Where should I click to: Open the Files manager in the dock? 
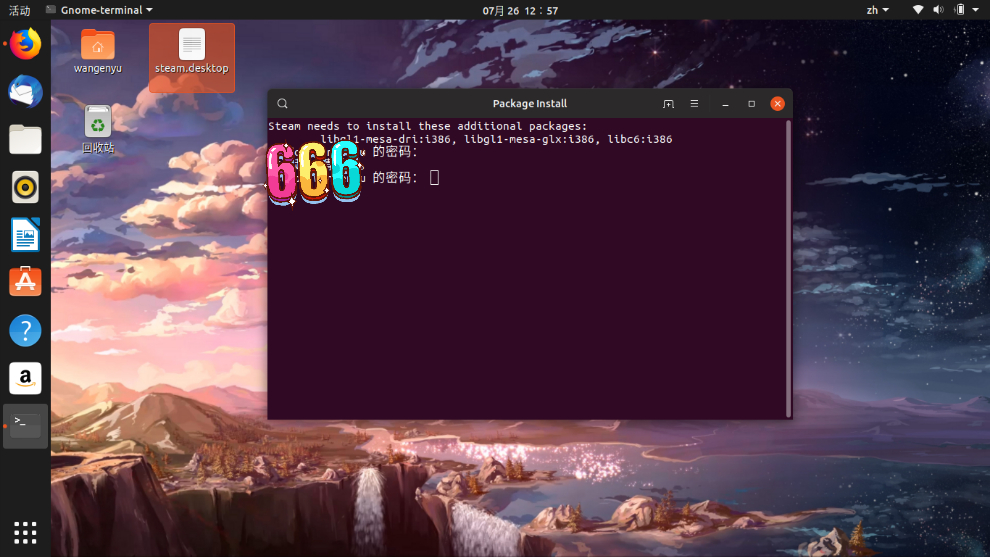(25, 140)
